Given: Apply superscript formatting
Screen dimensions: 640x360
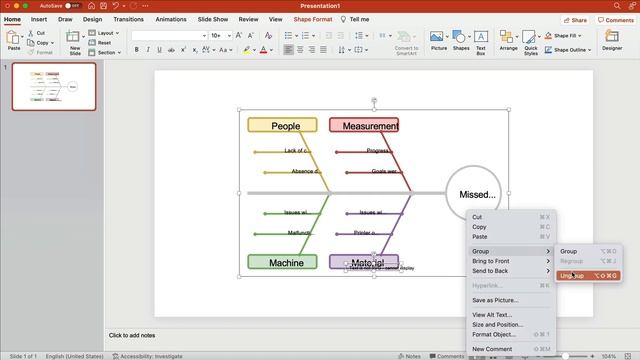Looking at the screenshot, I should pos(183,50).
